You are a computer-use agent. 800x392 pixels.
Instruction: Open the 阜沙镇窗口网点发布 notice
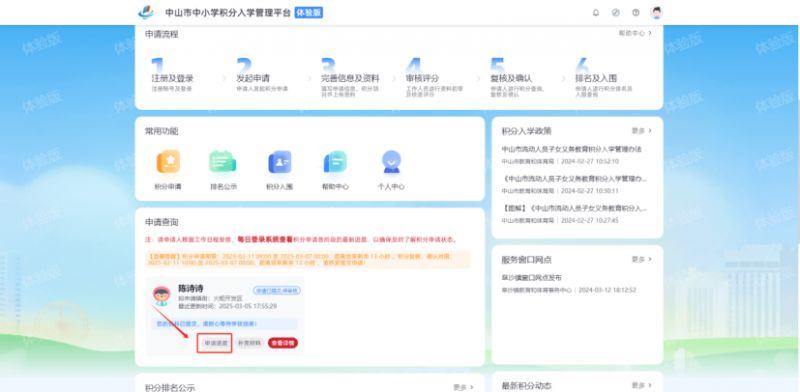(531, 278)
